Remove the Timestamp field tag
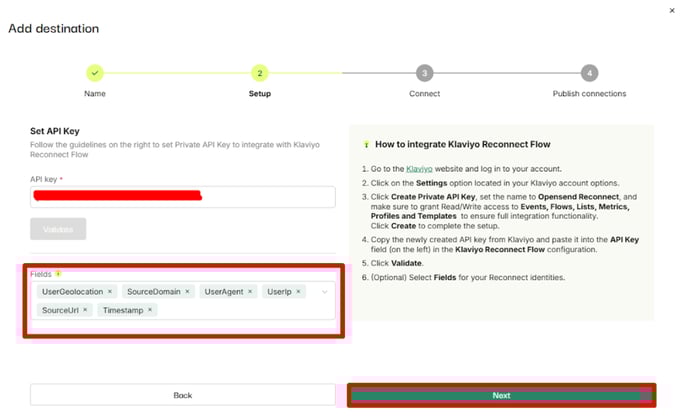 click(x=150, y=310)
